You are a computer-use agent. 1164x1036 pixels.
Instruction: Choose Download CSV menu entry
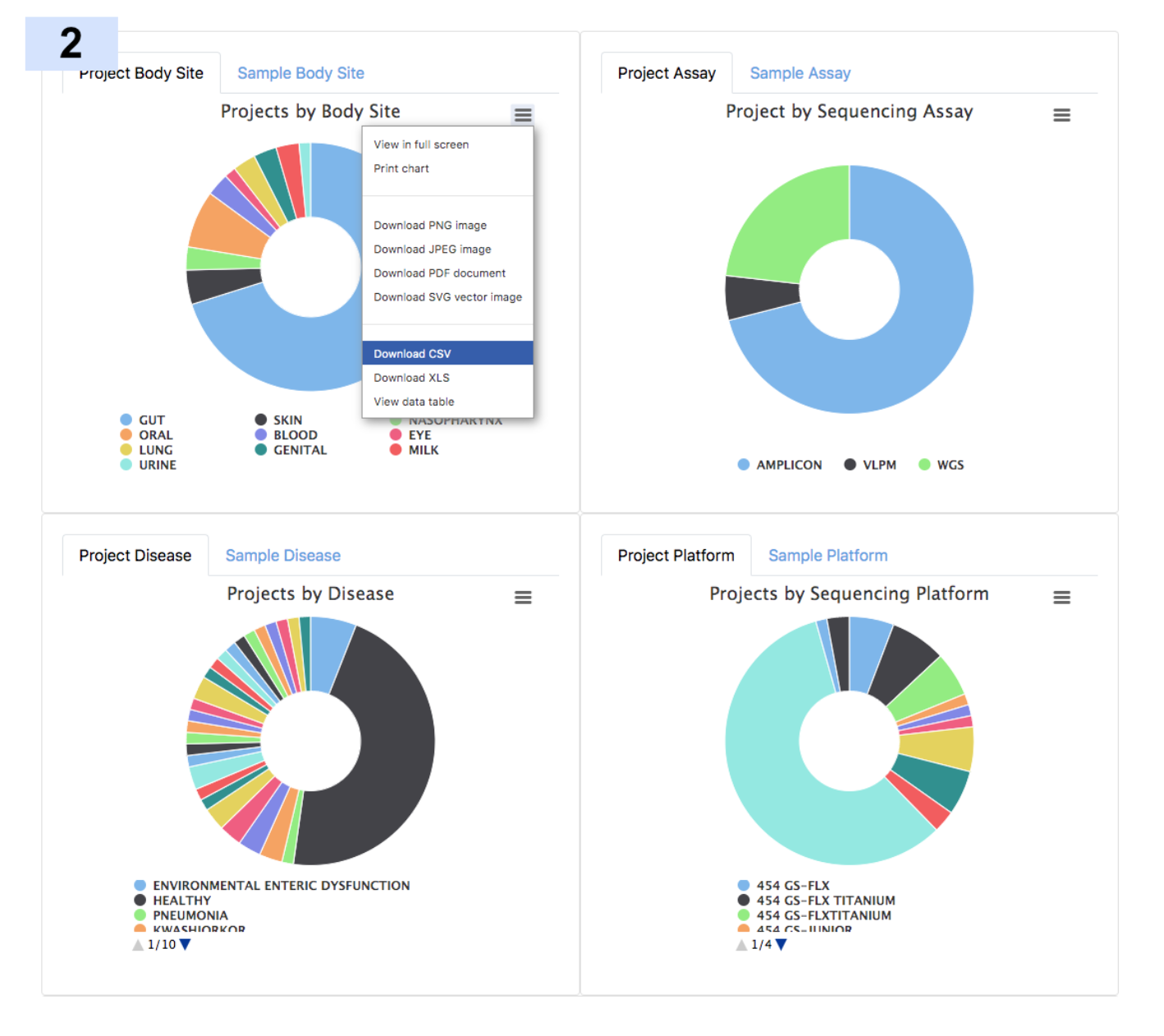447,353
